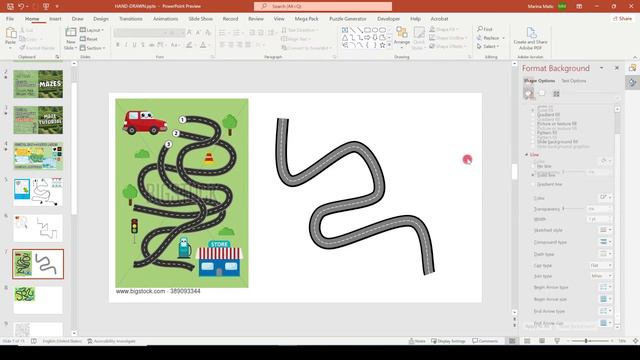Viewport: 640px width, 360px height.
Task: Click the line Width input field
Action: click(x=599, y=219)
